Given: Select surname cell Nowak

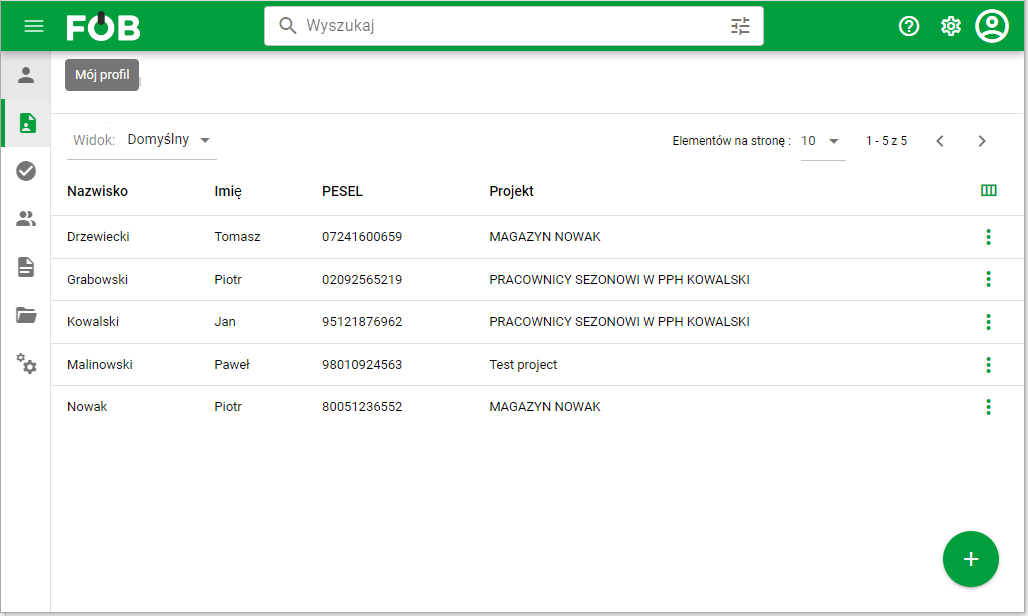Looking at the screenshot, I should click(x=87, y=407).
